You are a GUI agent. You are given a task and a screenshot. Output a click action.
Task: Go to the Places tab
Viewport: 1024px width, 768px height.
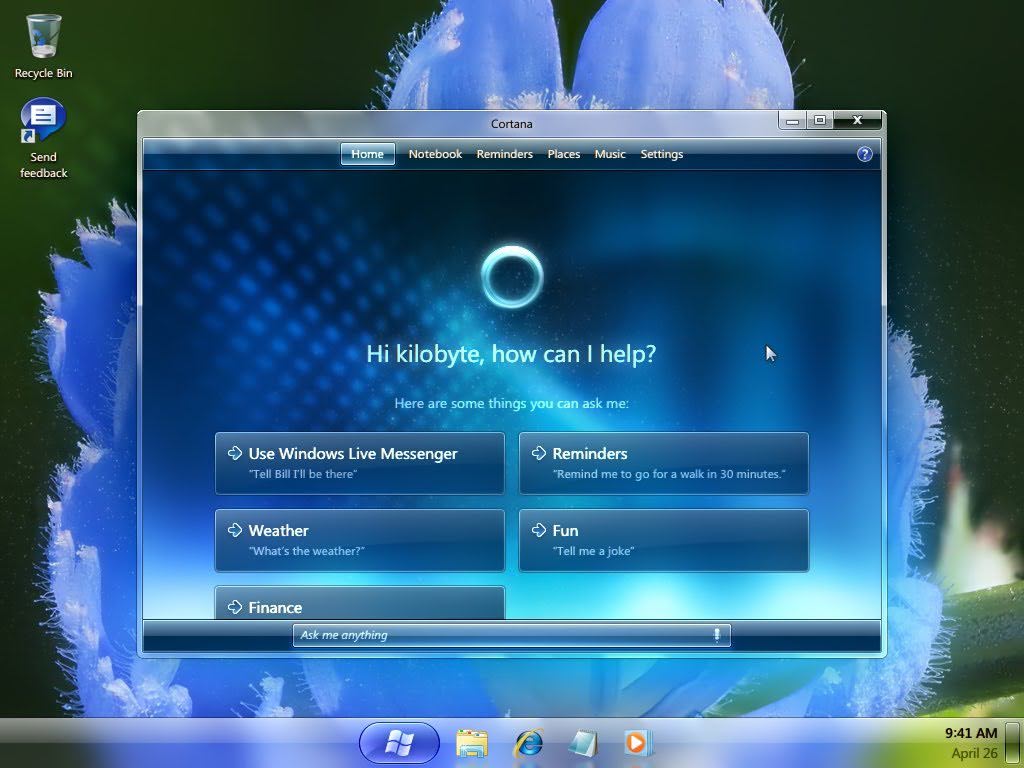[x=563, y=154]
